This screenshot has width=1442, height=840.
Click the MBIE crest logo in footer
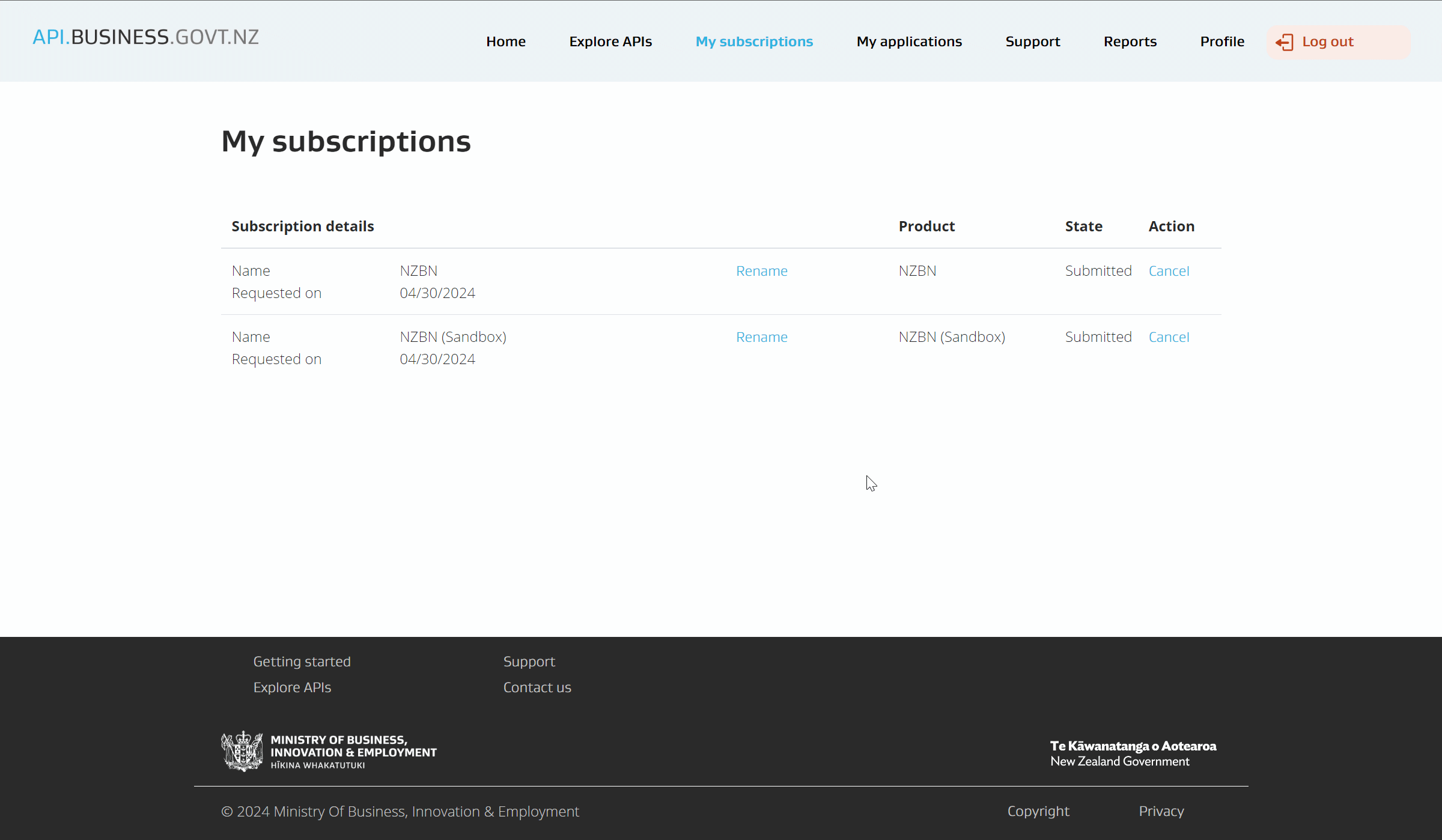329,752
